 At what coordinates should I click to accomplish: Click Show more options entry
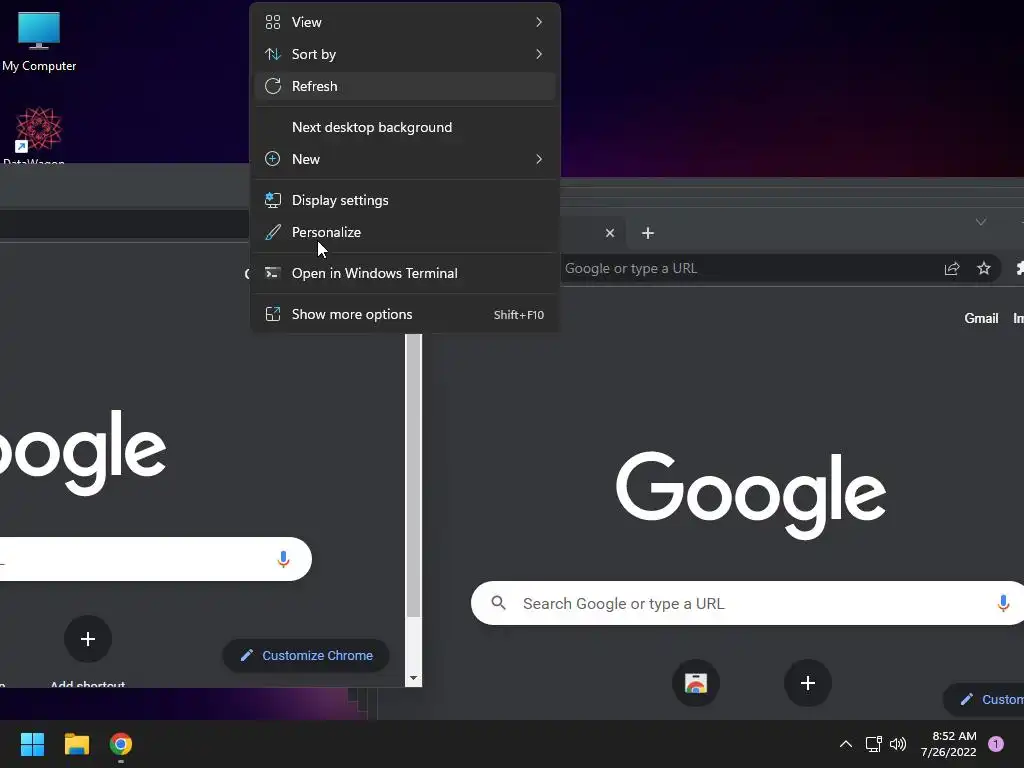405,315
